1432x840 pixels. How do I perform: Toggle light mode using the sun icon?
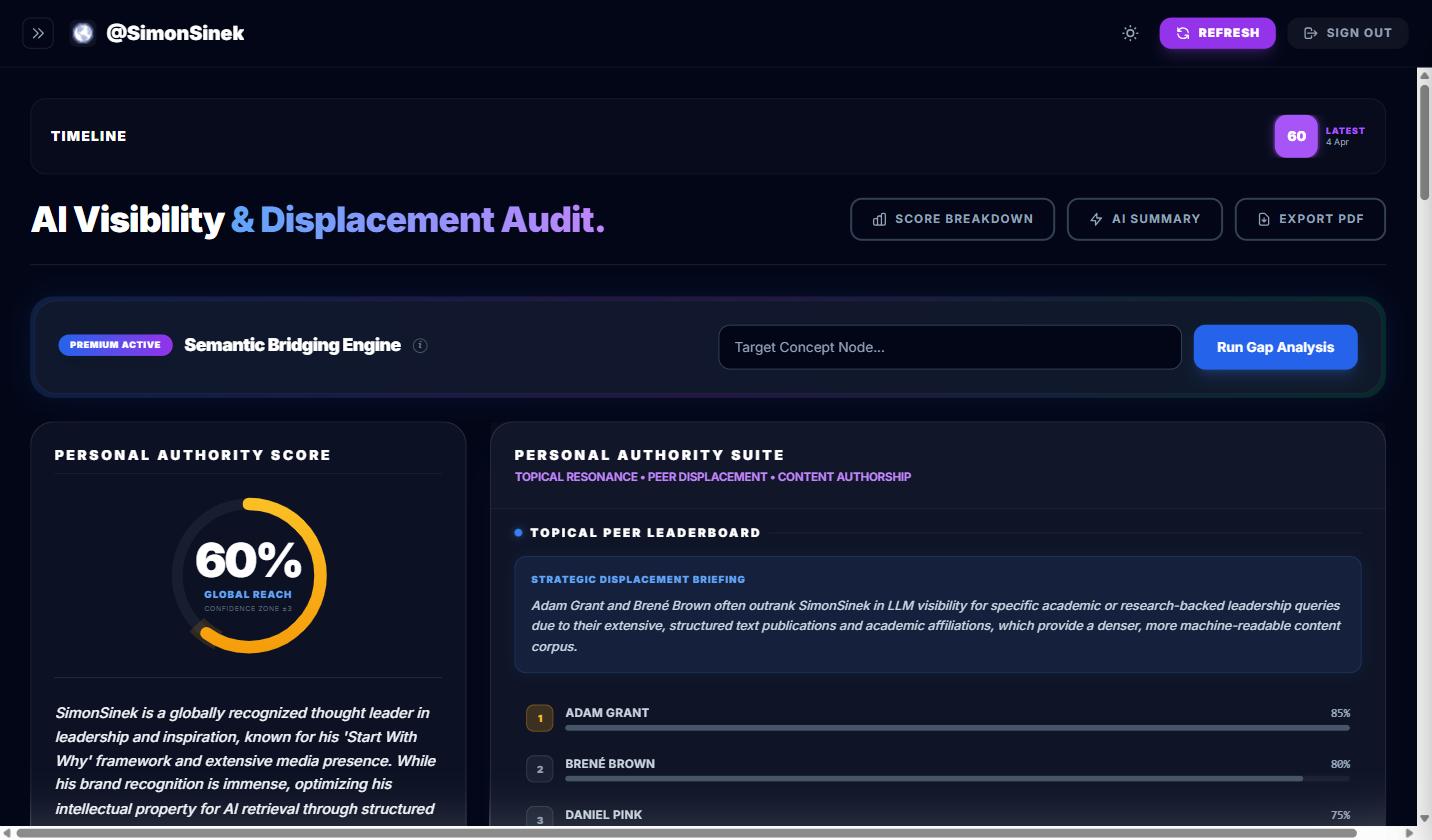[x=1130, y=33]
